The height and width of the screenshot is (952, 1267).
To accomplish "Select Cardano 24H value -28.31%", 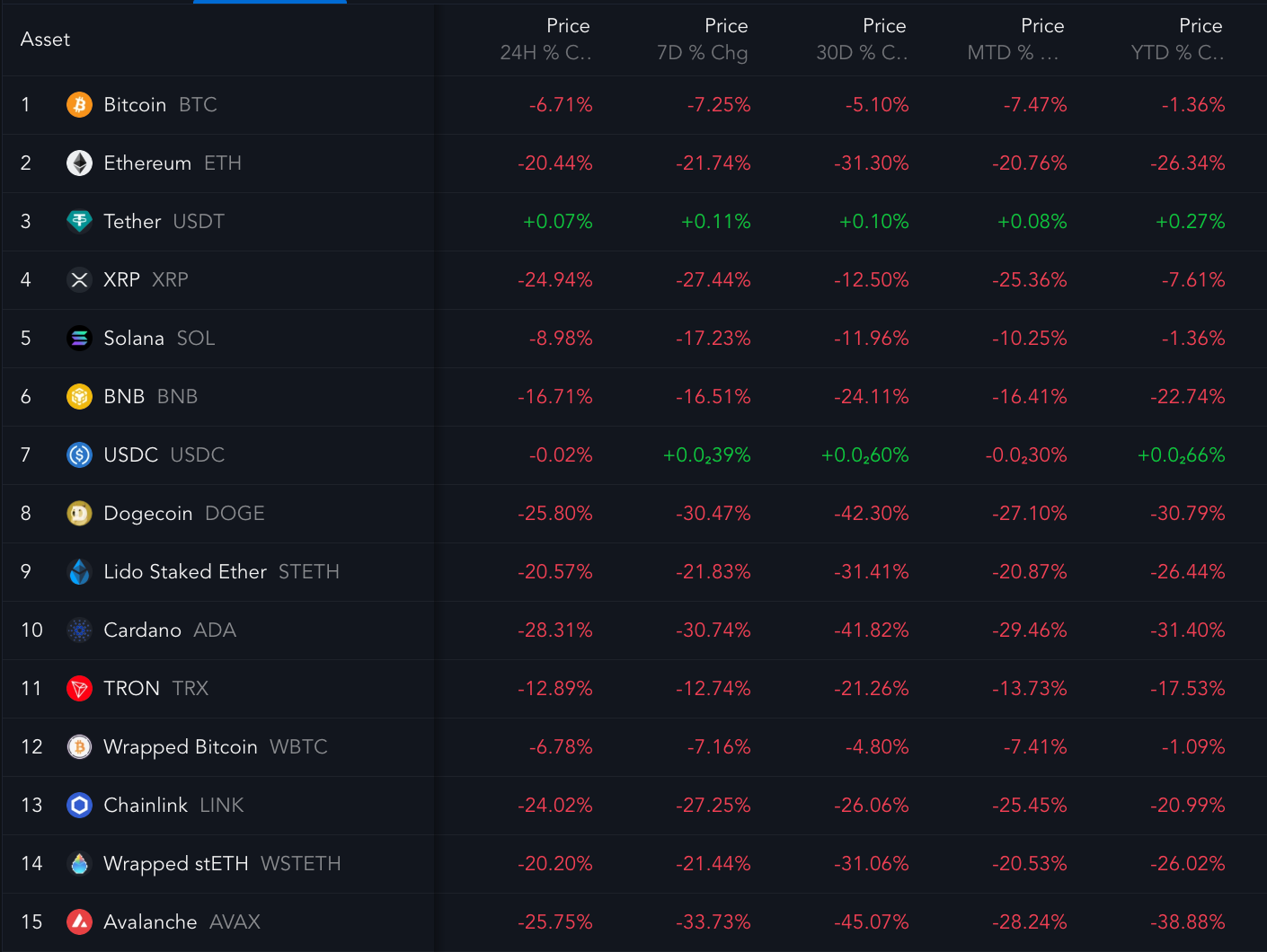I will click(554, 630).
